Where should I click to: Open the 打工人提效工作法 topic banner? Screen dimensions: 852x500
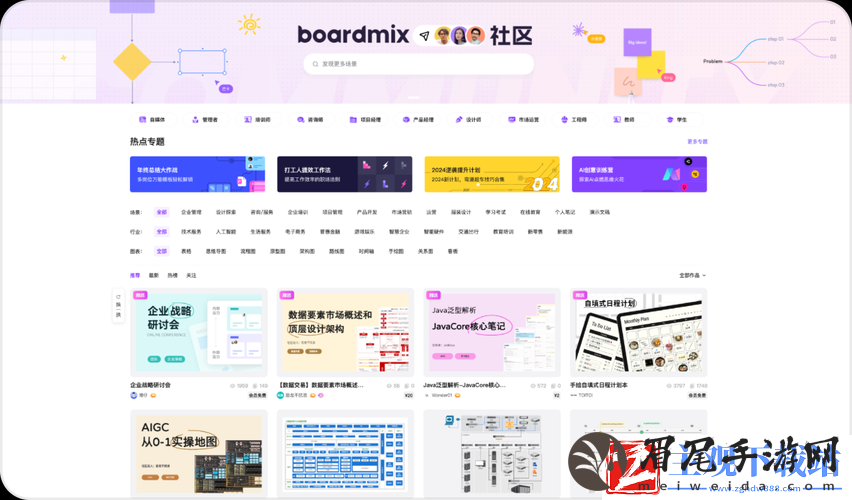344,174
